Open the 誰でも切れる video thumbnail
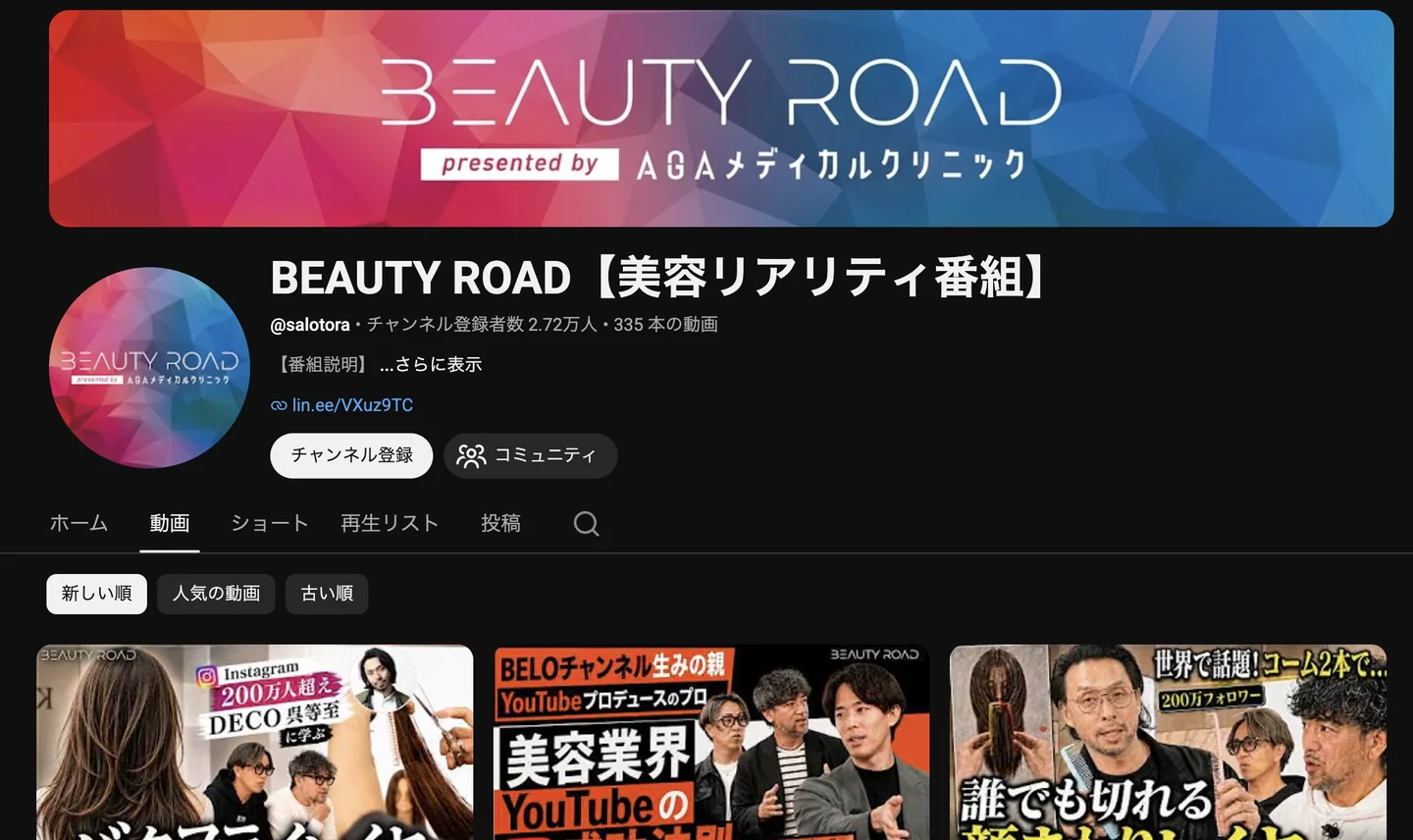The width and height of the screenshot is (1413, 840). 1168,742
